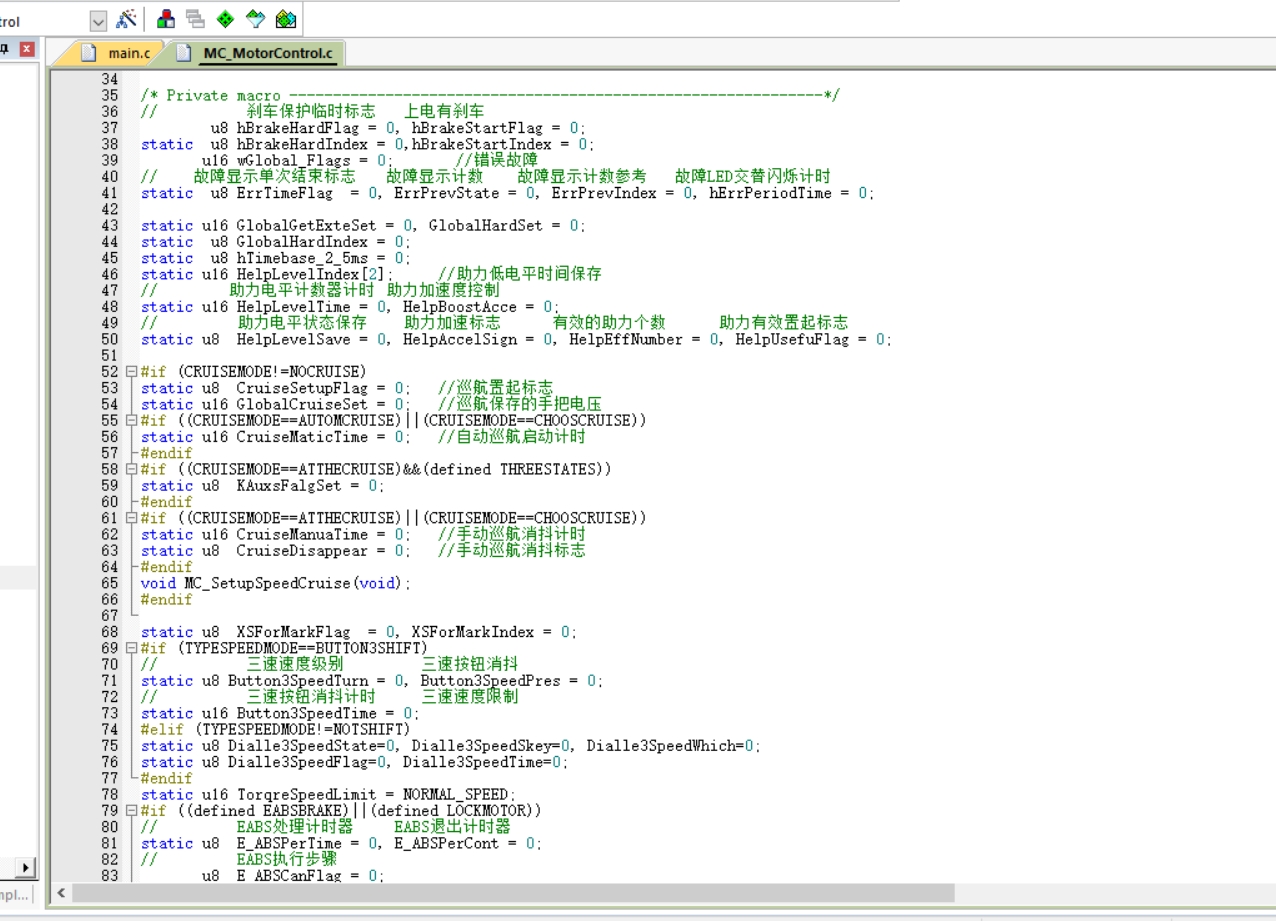The width and height of the screenshot is (1276, 921).
Task: Click the variable hTimebase_2_5ms
Action: click(x=302, y=258)
